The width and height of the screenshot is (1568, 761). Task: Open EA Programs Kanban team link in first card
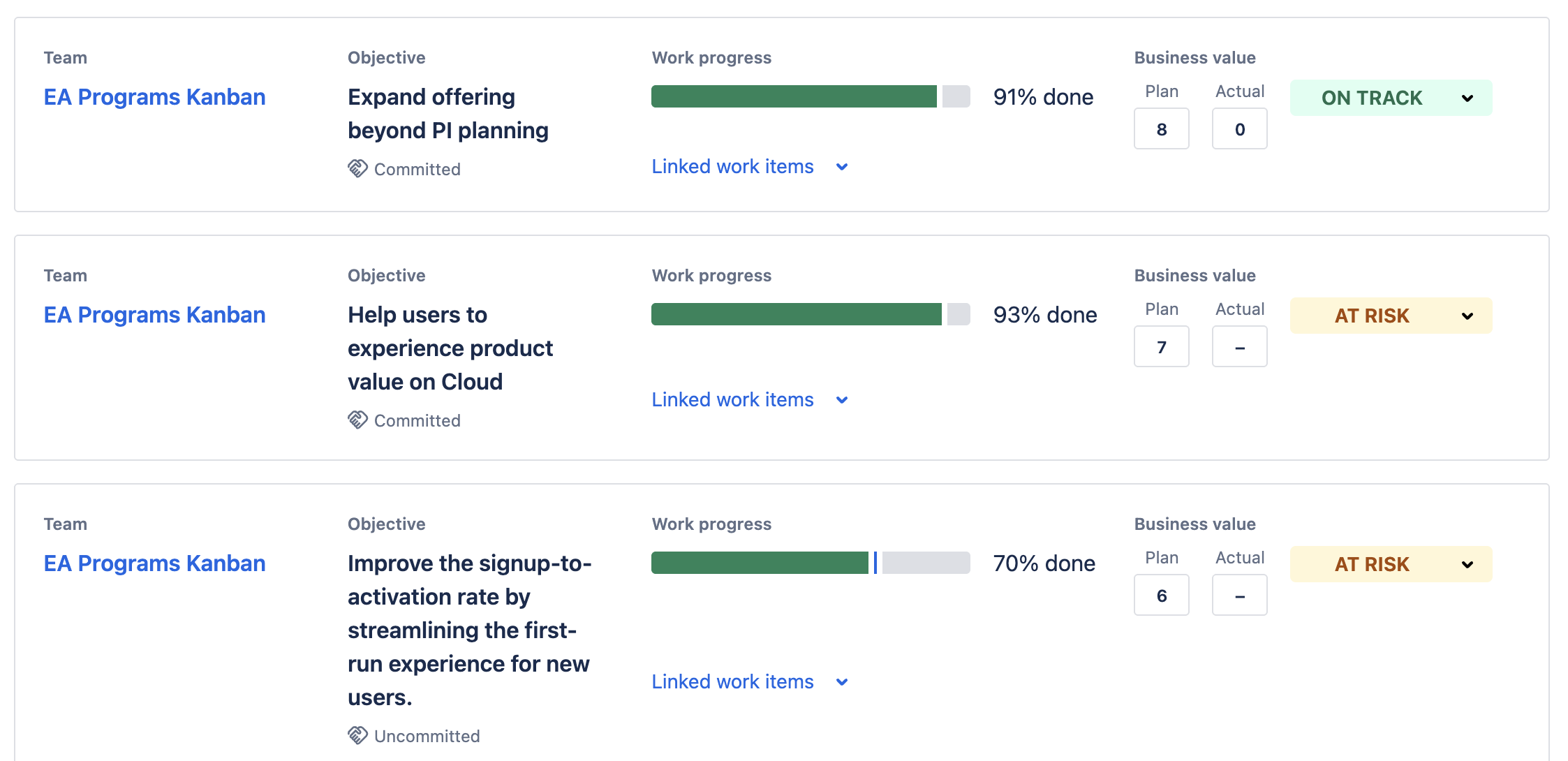(154, 97)
